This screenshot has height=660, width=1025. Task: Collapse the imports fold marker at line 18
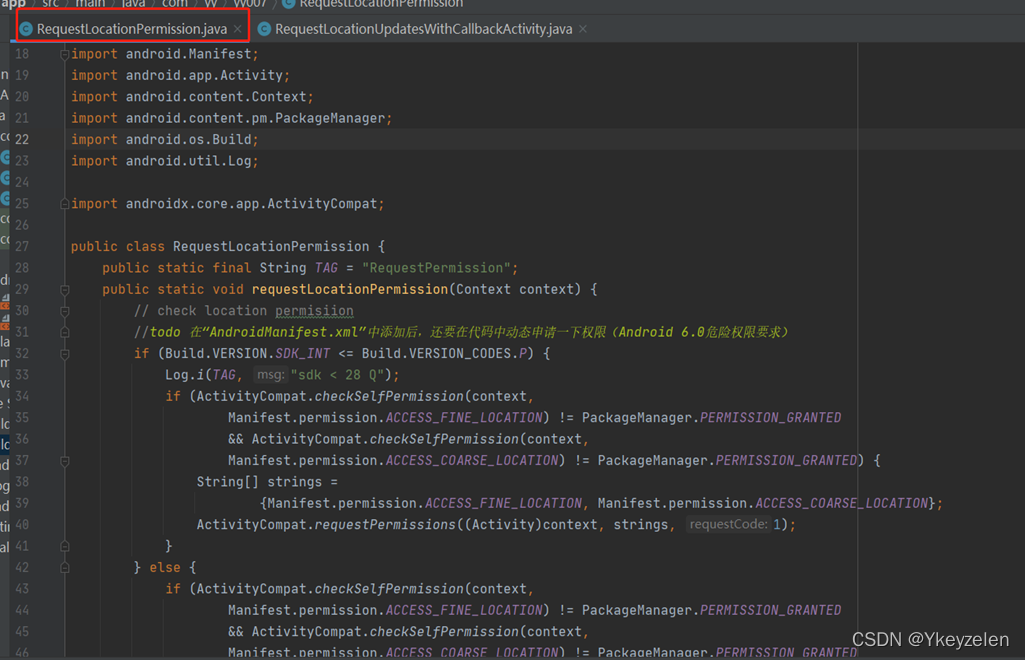point(65,54)
